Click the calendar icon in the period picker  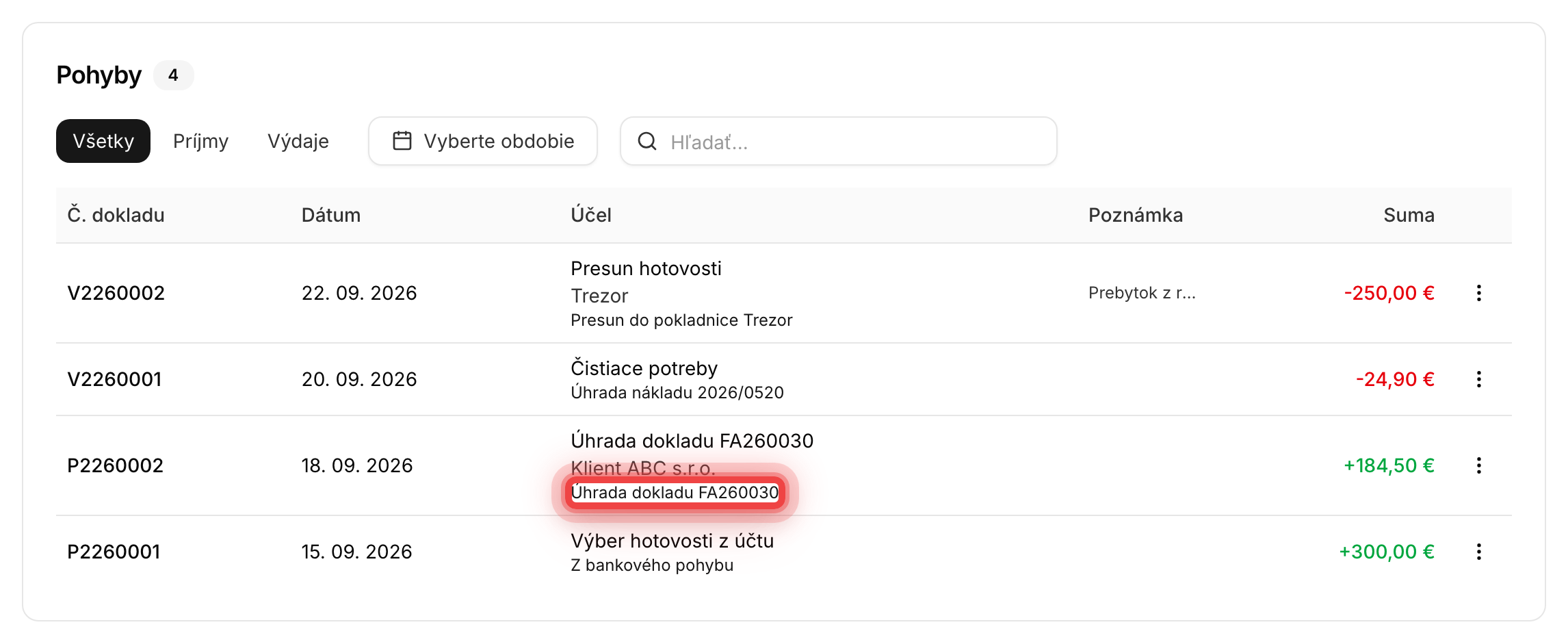[x=402, y=141]
